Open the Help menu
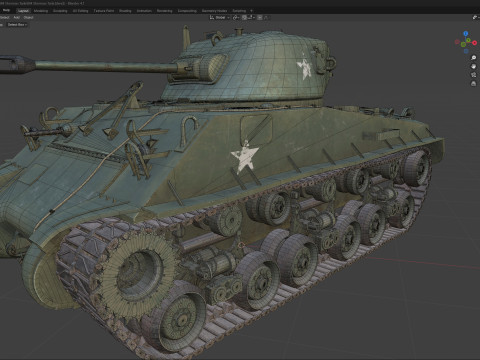 [6, 10]
